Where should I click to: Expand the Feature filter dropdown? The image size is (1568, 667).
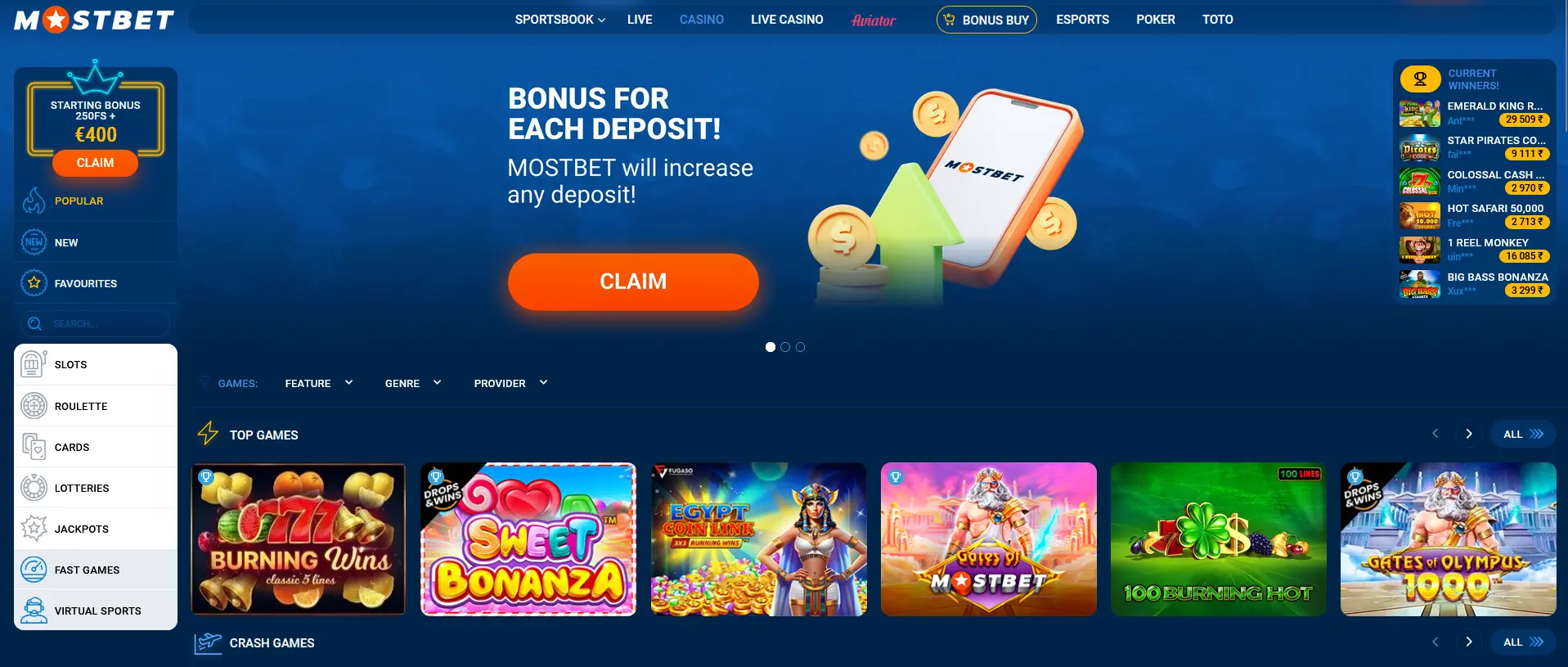[x=319, y=383]
